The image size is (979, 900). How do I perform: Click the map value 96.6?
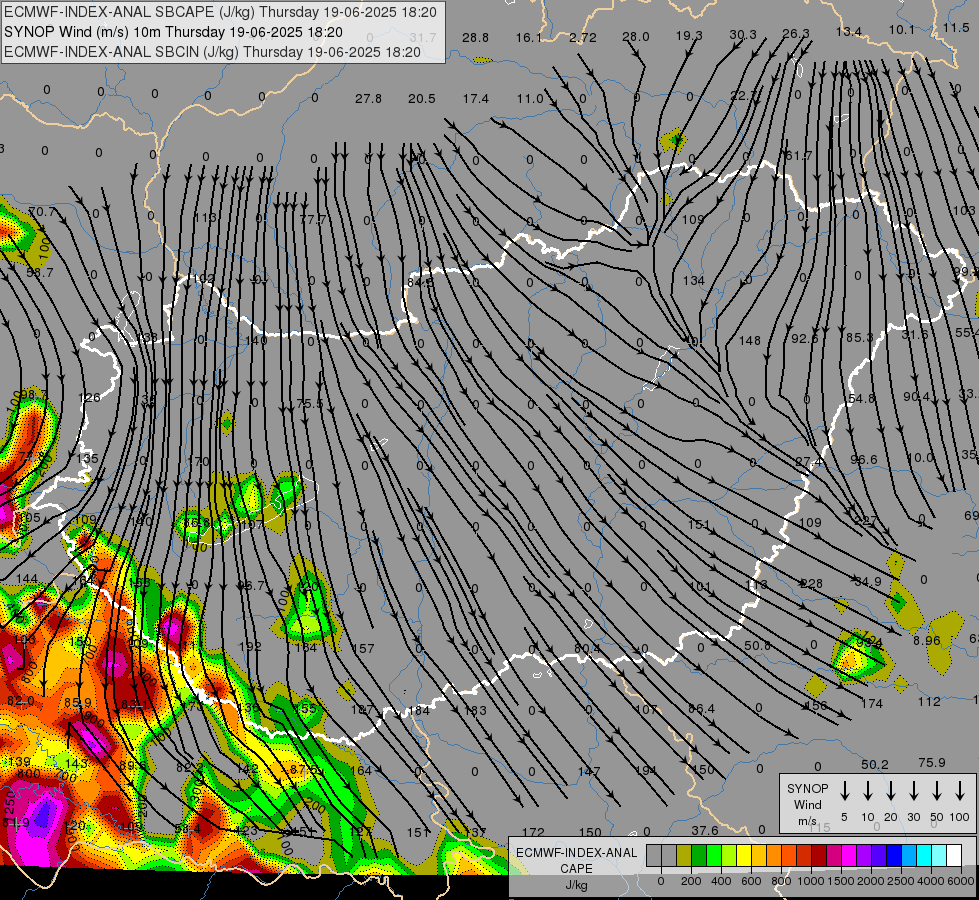(x=863, y=460)
